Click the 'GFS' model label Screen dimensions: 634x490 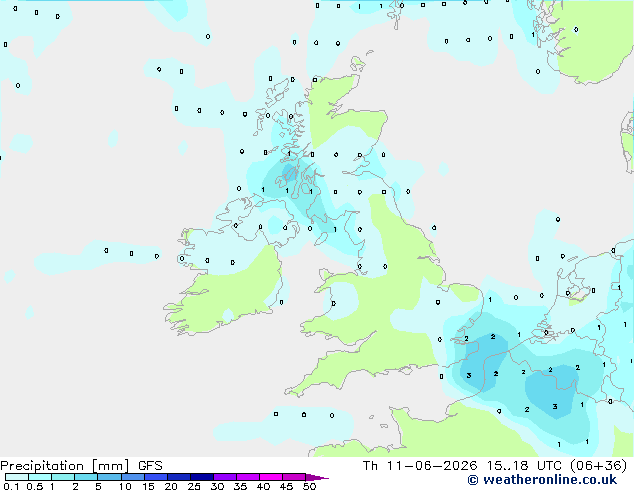(150, 466)
